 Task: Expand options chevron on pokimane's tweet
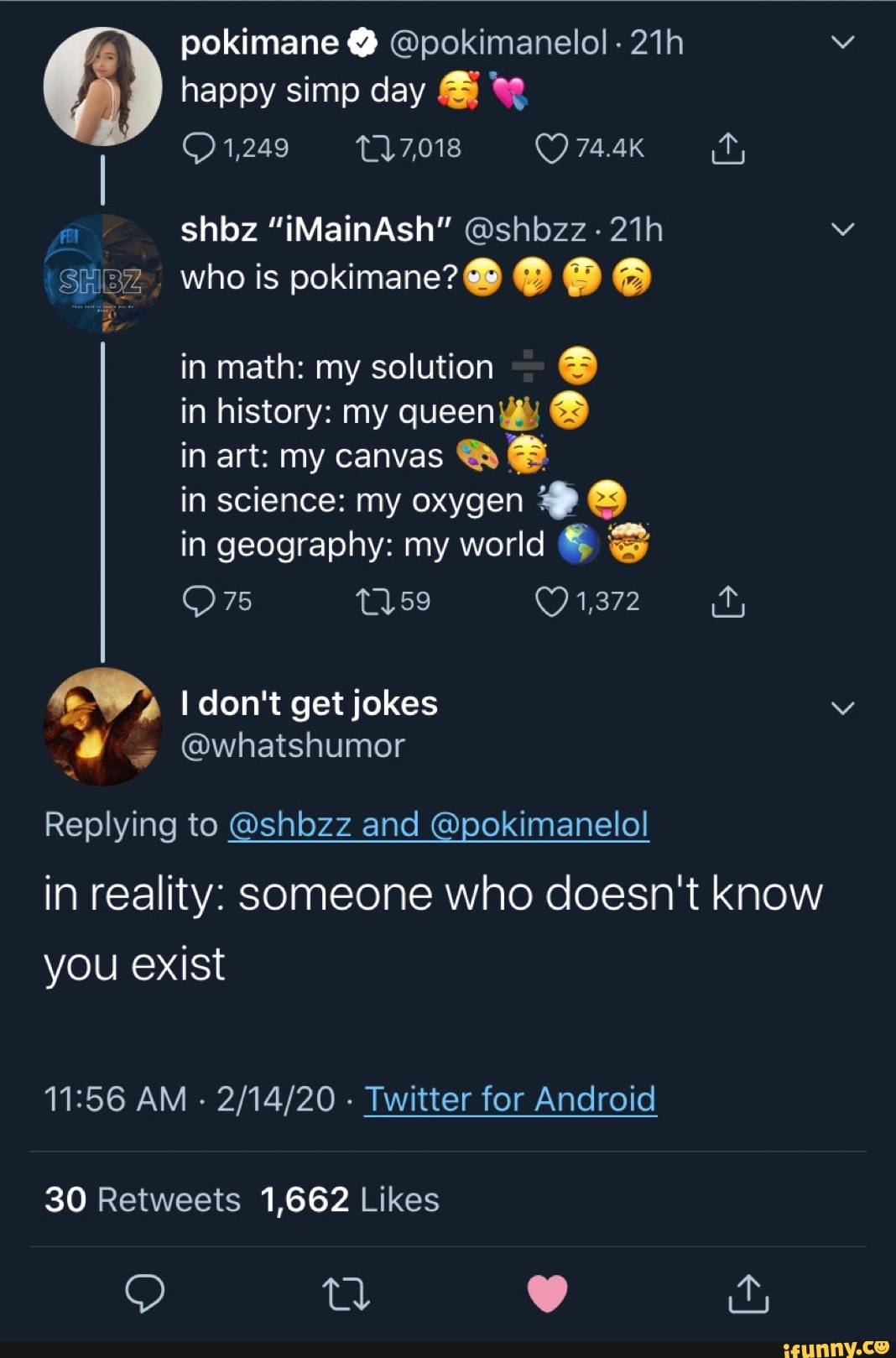[x=842, y=42]
